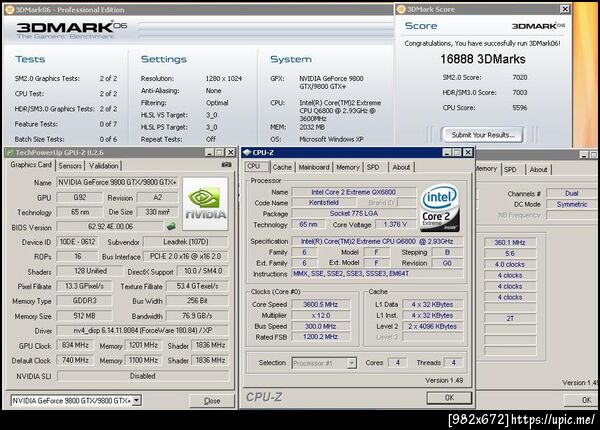This screenshot has width=600, height=430.
Task: Click the 16888 3DMarks score text
Action: coord(483,59)
